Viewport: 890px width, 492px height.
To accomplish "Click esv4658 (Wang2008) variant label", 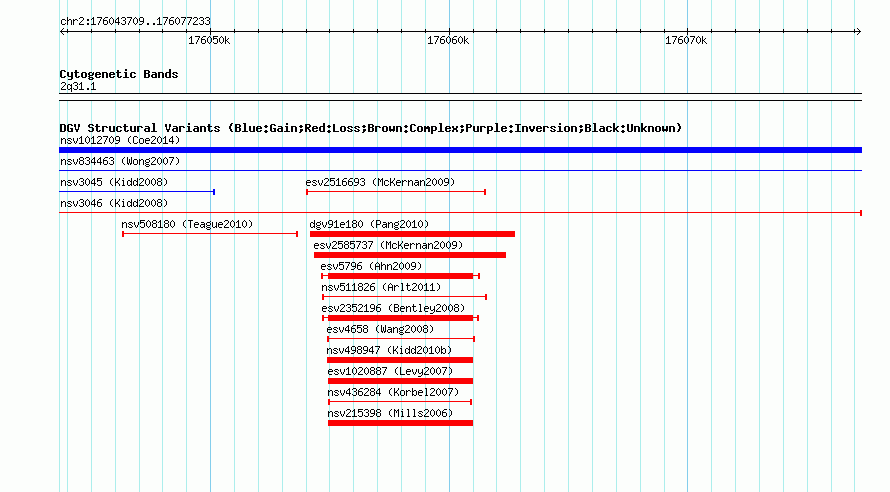I will 380,329.
